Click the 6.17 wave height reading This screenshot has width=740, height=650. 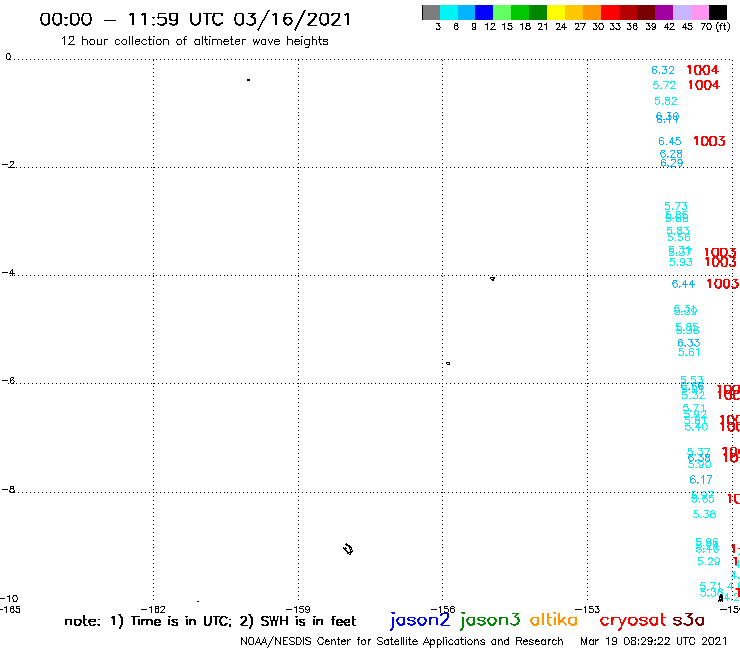pyautogui.click(x=701, y=480)
